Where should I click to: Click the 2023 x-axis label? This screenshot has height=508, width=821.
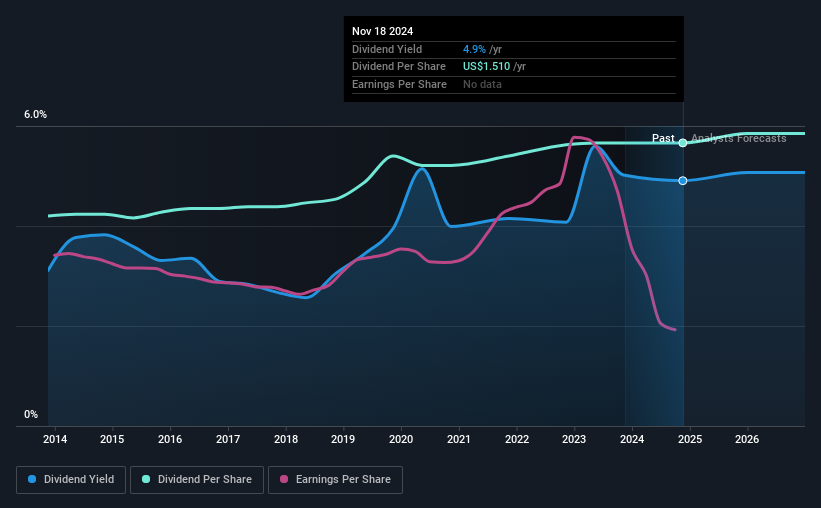(574, 439)
